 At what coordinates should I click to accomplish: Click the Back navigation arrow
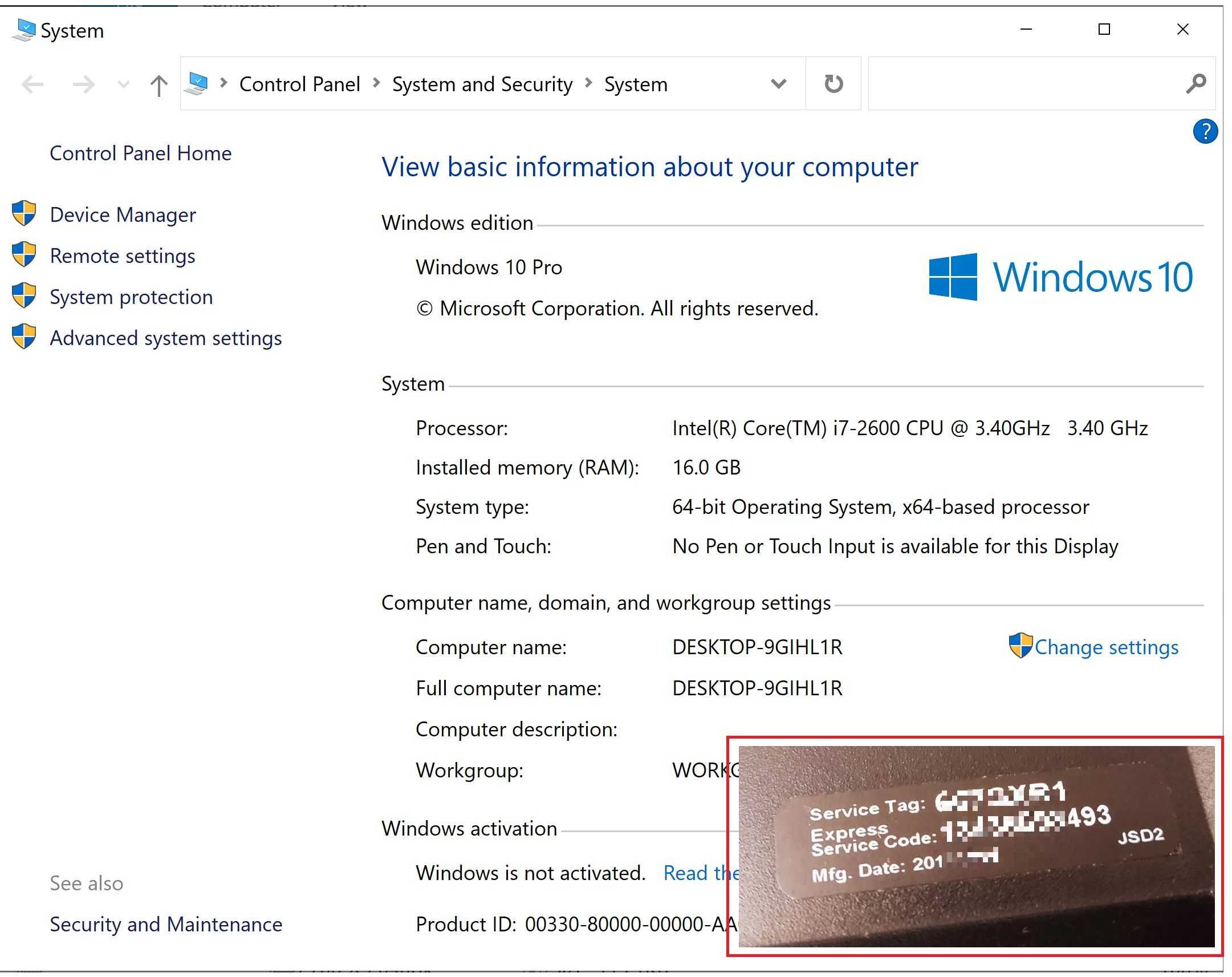tap(32, 84)
